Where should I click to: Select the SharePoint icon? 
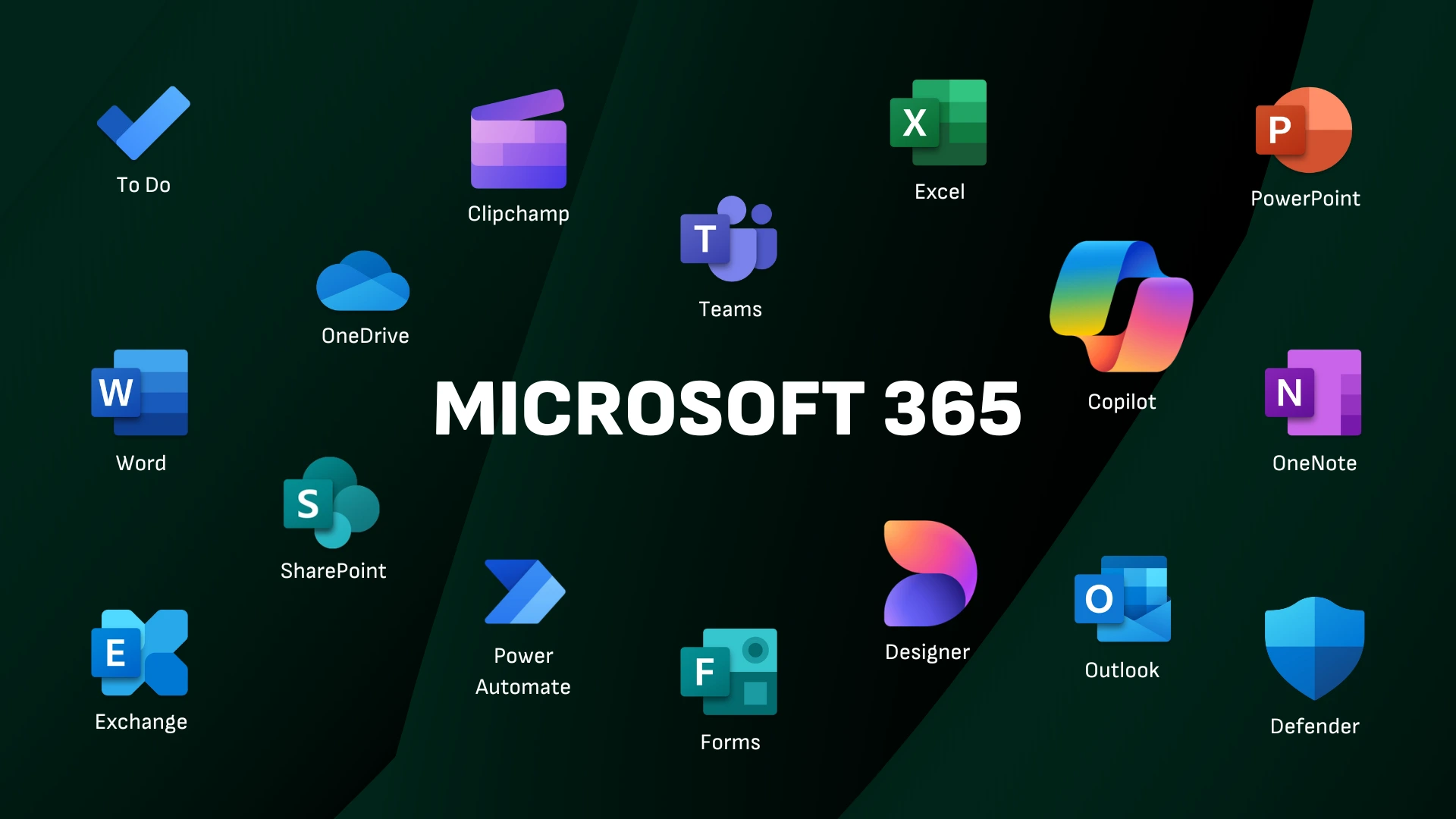point(331,503)
